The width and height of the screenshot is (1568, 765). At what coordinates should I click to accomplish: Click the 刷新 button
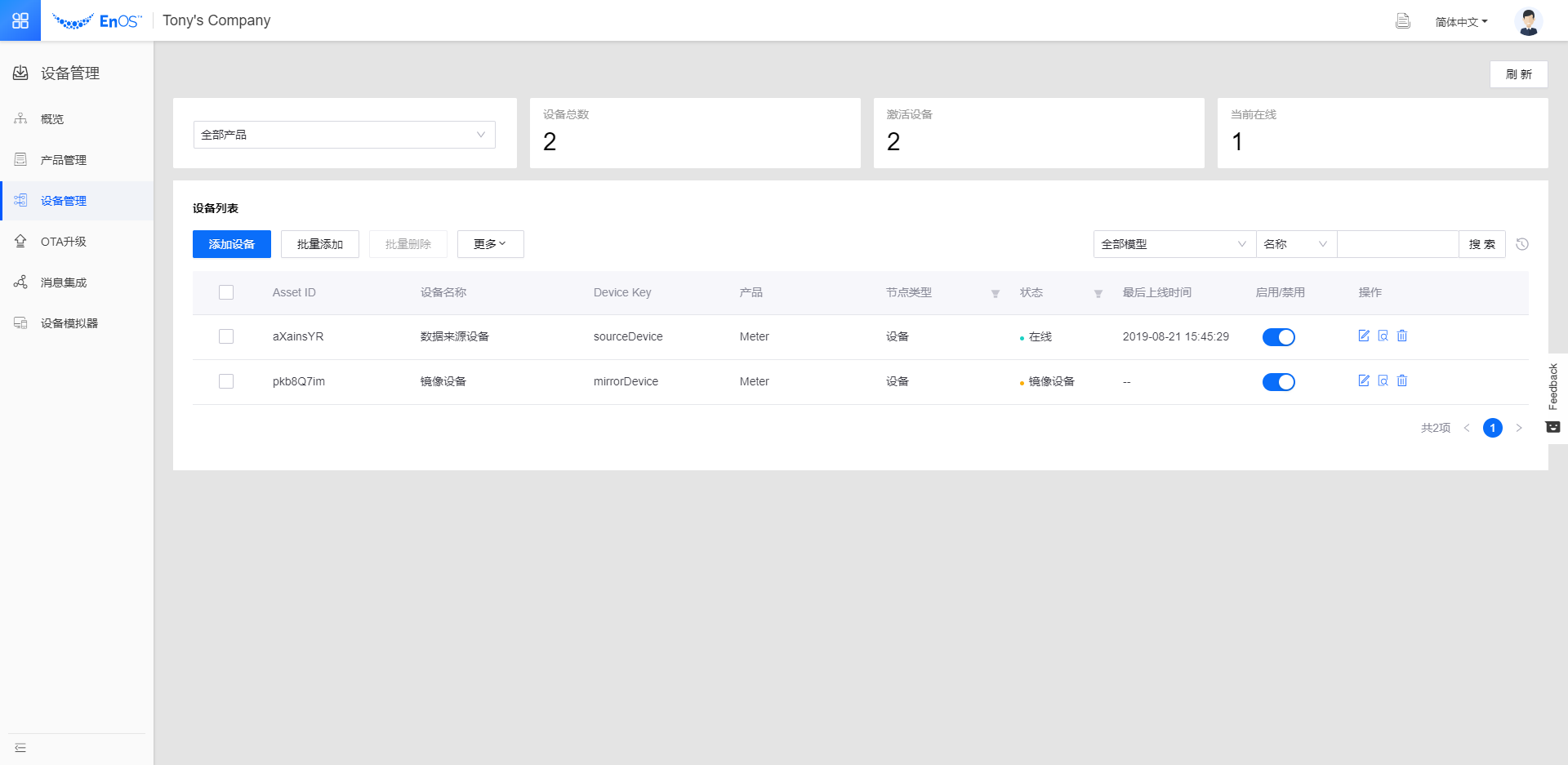pos(1519,74)
